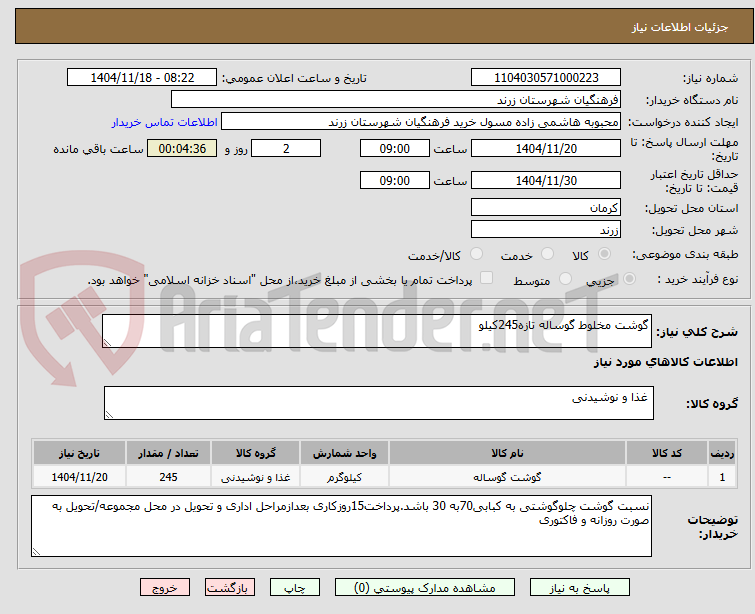Select the کالا/خدمت radio button
The height and width of the screenshot is (614, 755).
pyautogui.click(x=476, y=254)
